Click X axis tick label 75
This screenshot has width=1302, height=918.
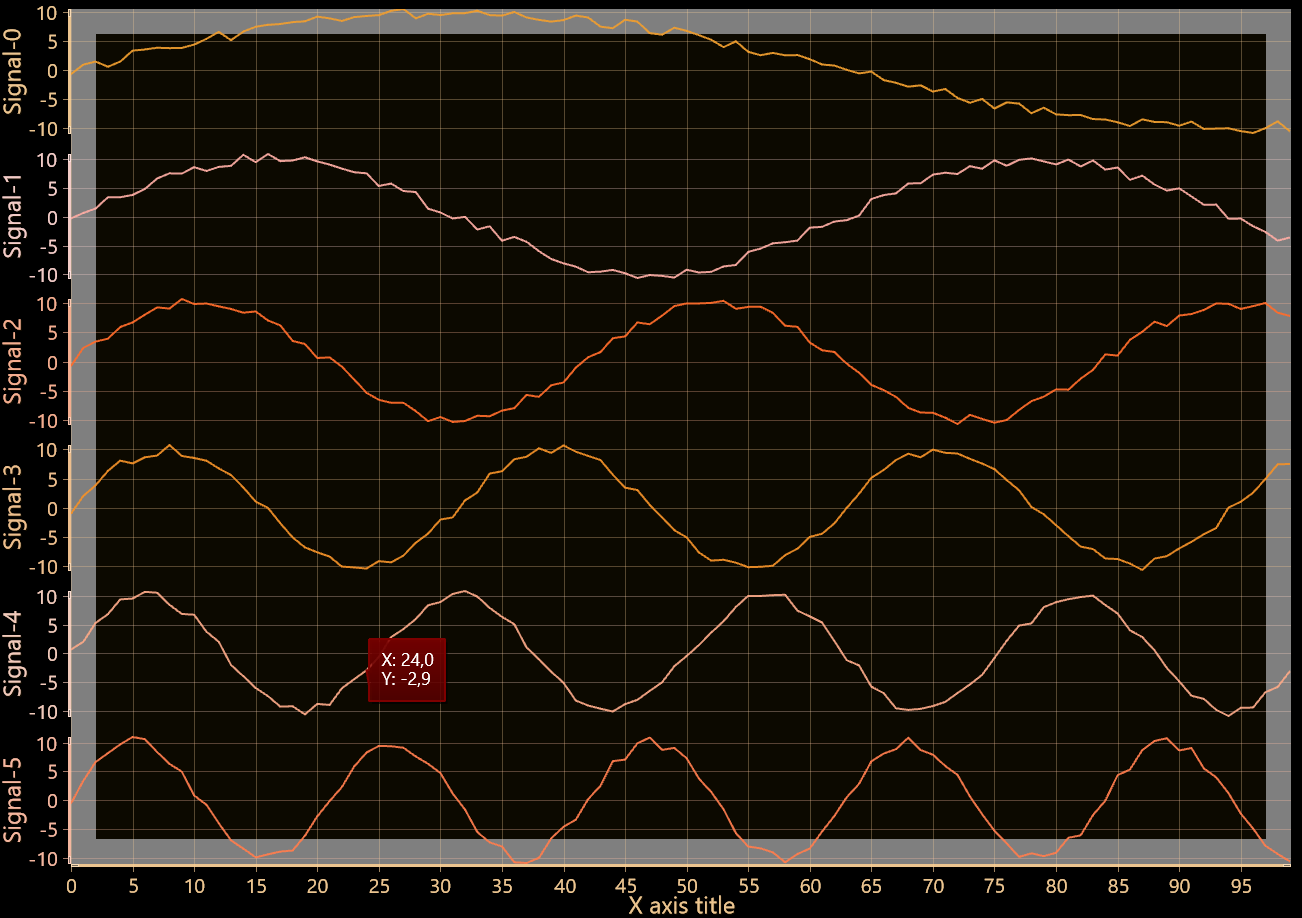point(995,886)
